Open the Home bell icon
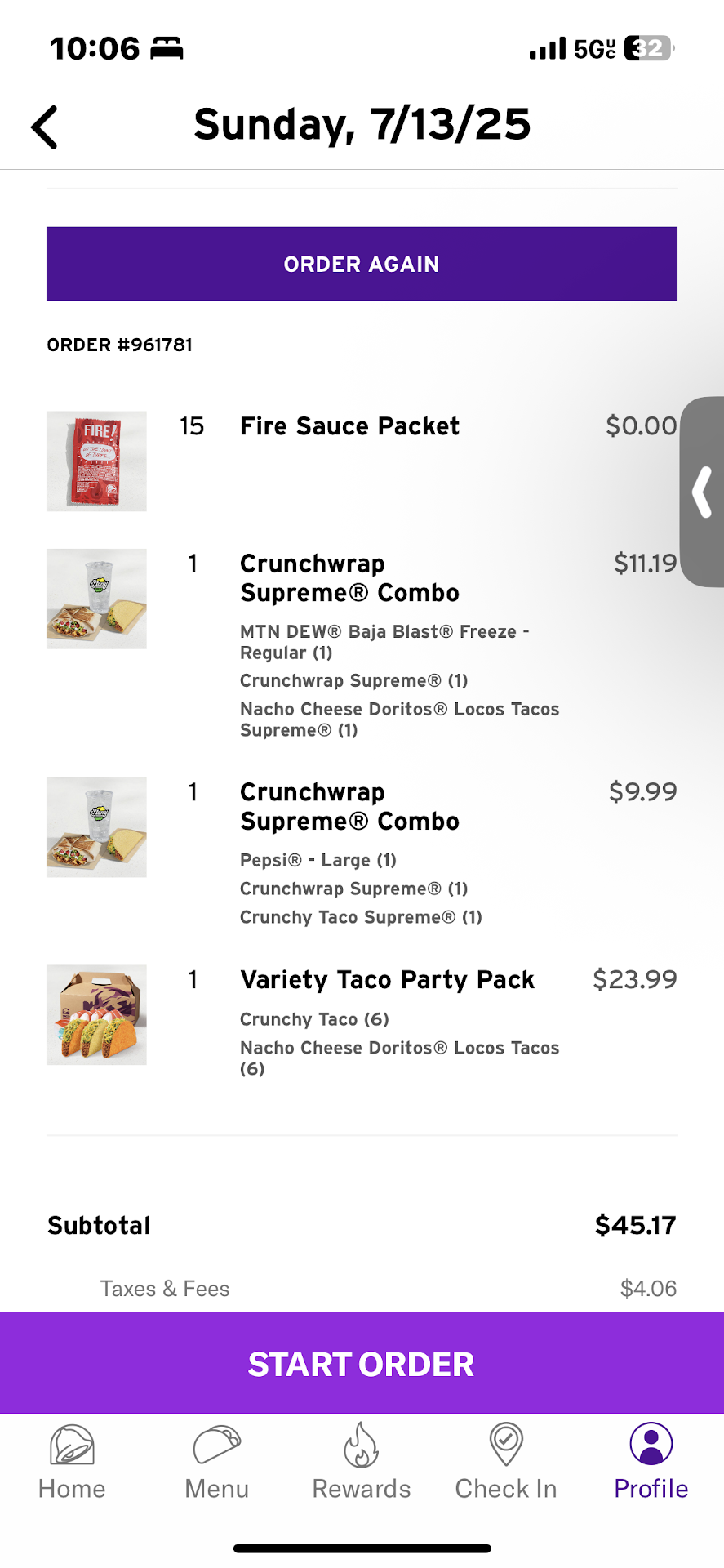The width and height of the screenshot is (724, 1568). (72, 1445)
